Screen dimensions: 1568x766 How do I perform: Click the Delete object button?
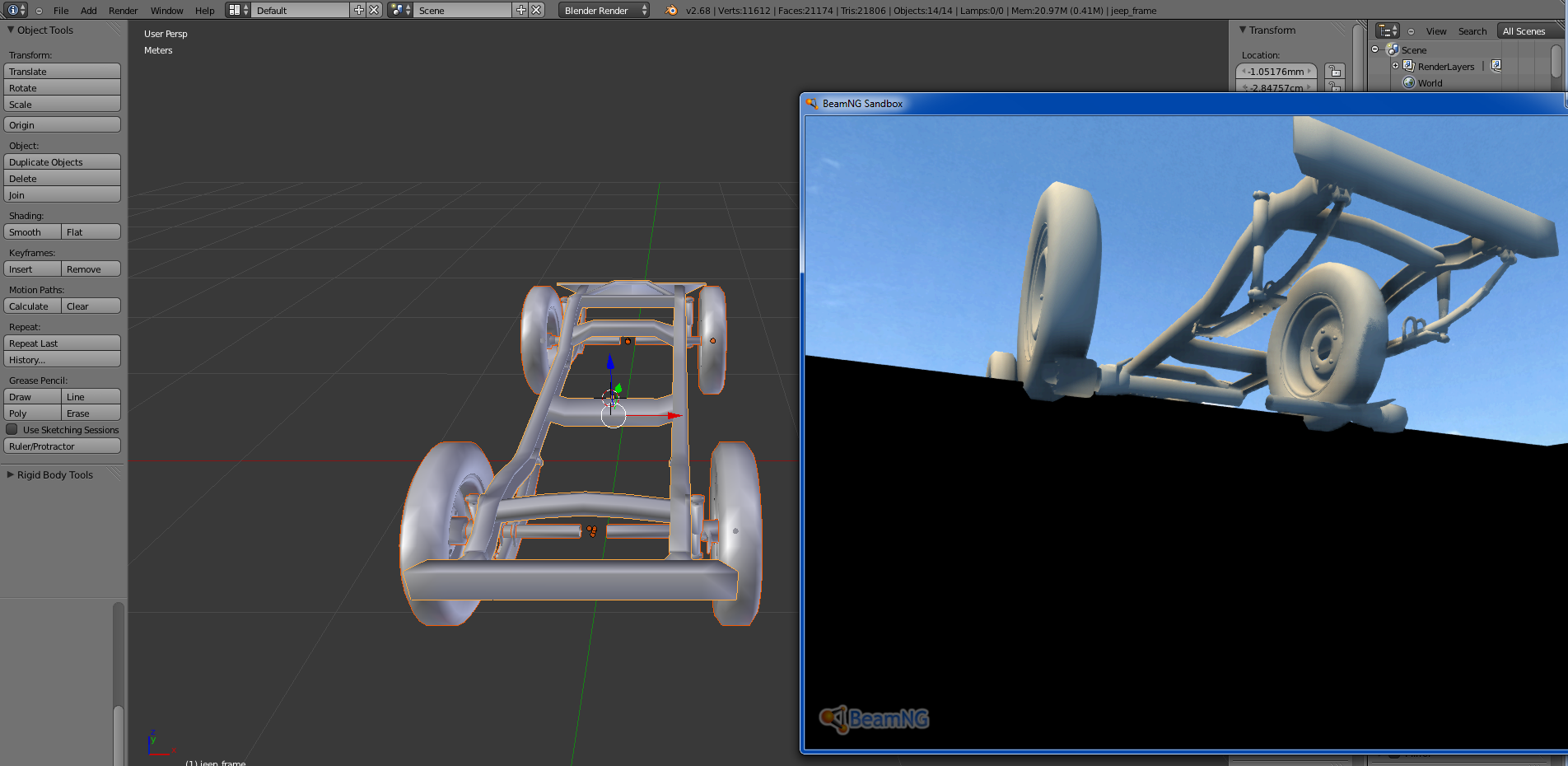click(x=62, y=178)
